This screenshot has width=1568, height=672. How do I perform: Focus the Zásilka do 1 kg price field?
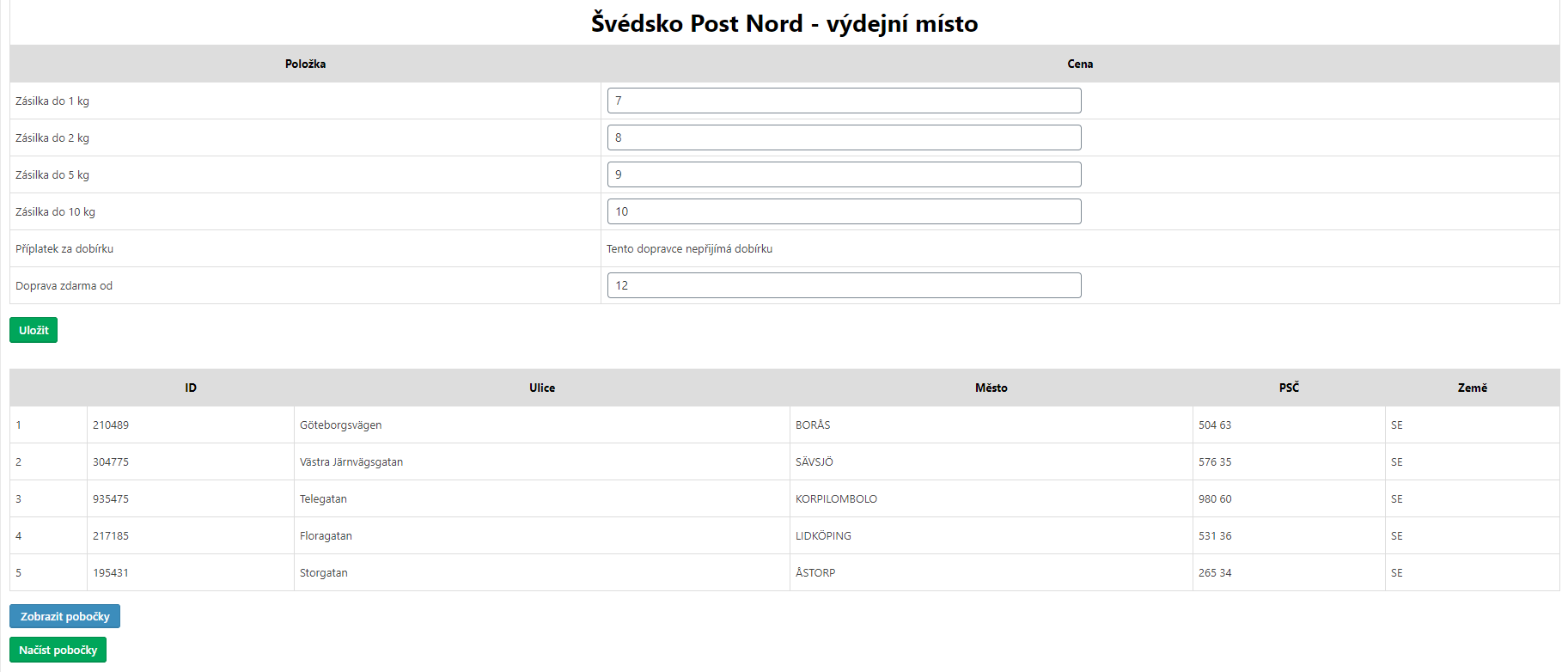pyautogui.click(x=844, y=101)
